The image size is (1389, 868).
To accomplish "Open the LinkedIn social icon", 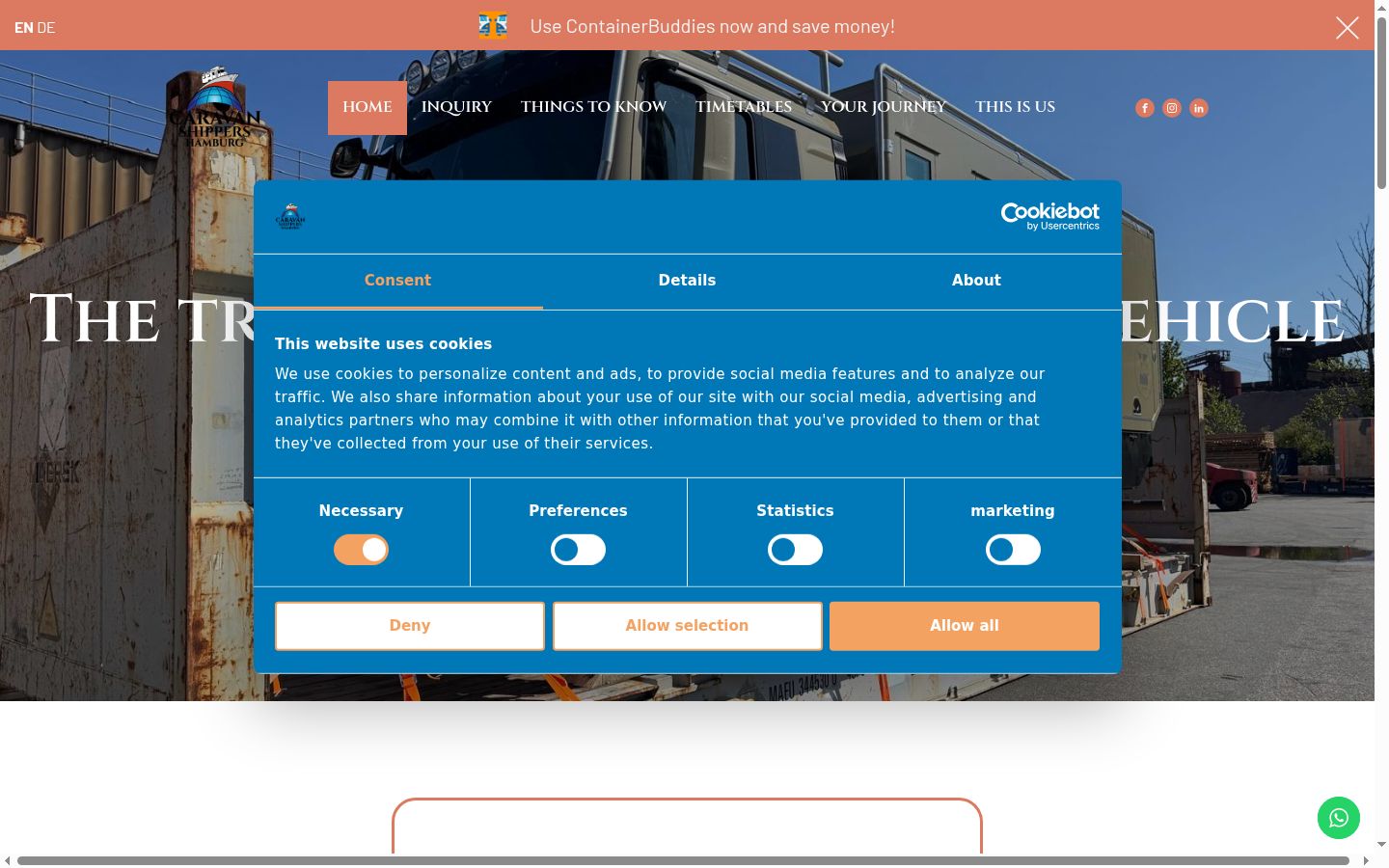I will (x=1199, y=108).
